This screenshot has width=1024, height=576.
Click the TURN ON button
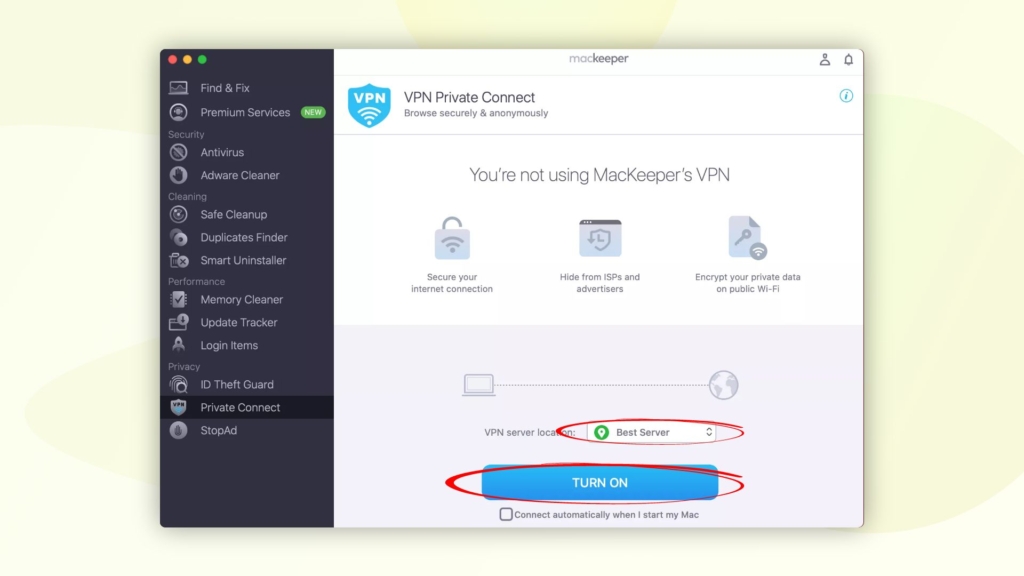(x=600, y=483)
